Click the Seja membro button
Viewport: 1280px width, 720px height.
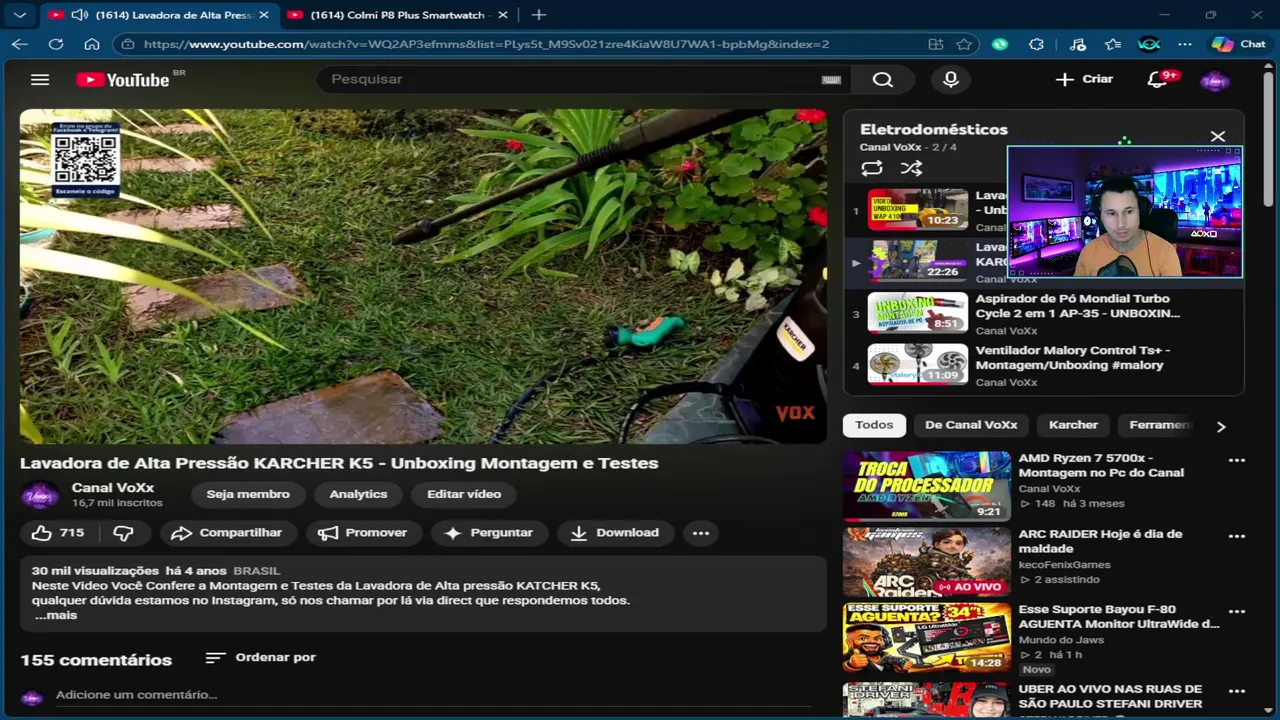point(248,494)
